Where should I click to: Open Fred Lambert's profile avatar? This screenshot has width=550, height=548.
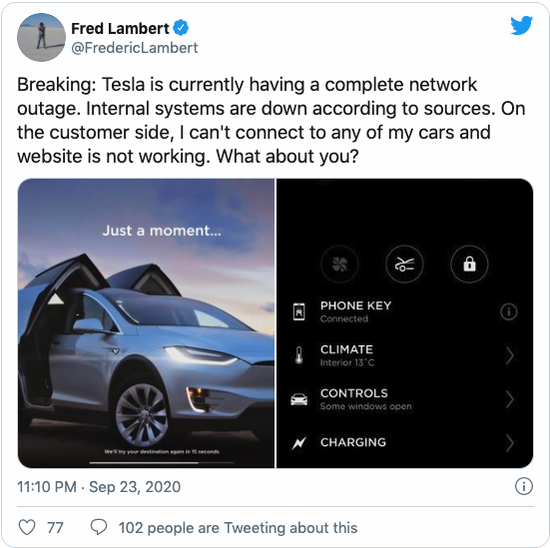41,37
